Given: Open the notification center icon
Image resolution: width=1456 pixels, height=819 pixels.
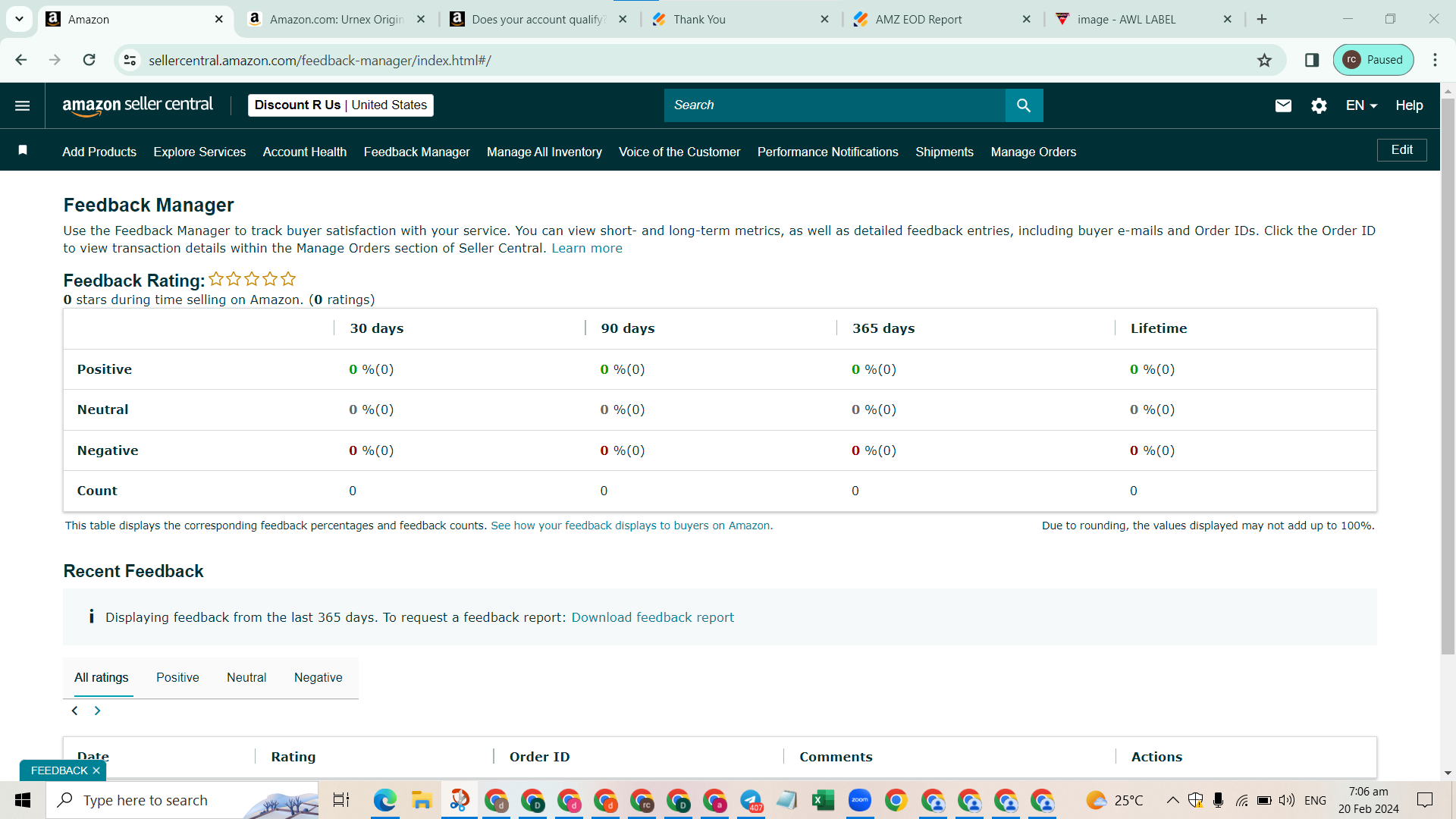Looking at the screenshot, I should coord(1425,800).
